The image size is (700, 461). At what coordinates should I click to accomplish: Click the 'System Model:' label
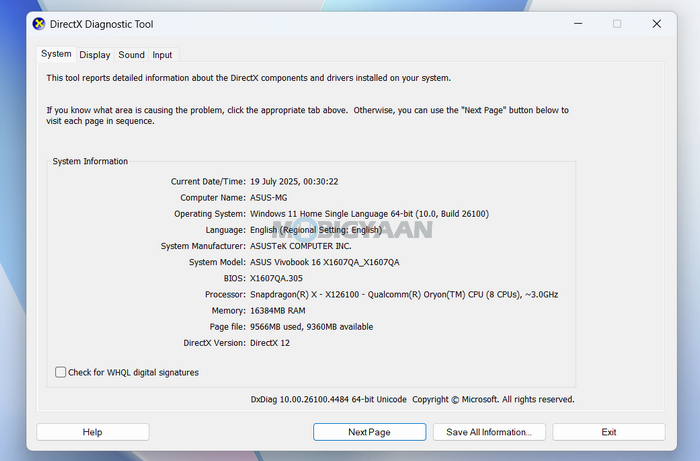pos(217,262)
